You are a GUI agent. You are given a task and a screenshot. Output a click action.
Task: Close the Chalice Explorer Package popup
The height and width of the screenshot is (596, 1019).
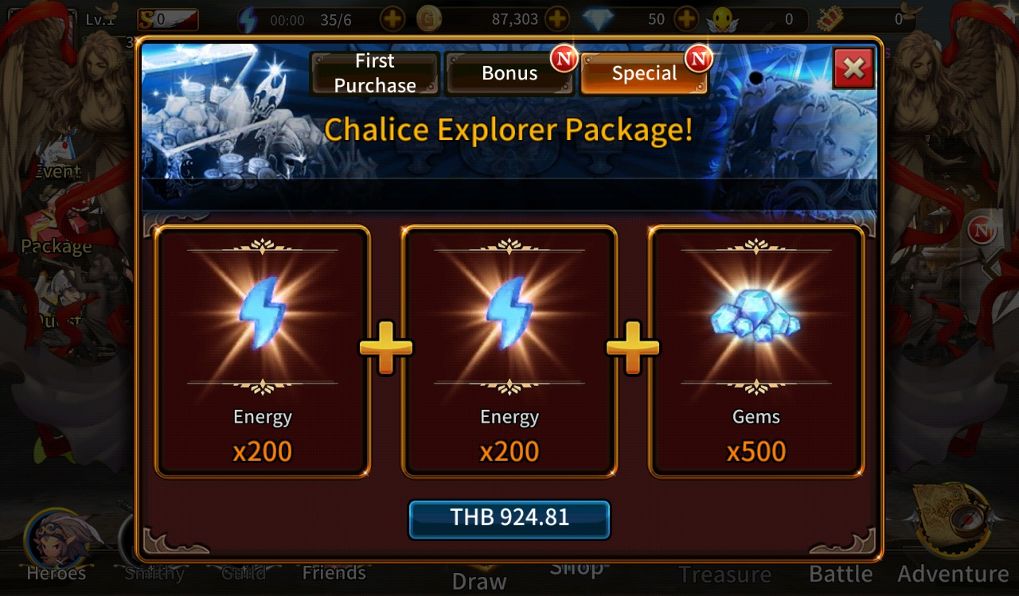click(853, 68)
